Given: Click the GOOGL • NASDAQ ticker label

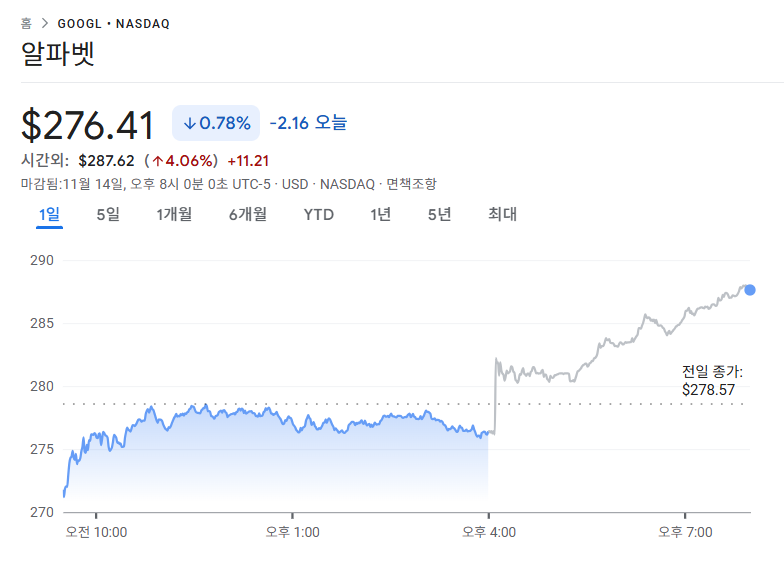Looking at the screenshot, I should (113, 24).
